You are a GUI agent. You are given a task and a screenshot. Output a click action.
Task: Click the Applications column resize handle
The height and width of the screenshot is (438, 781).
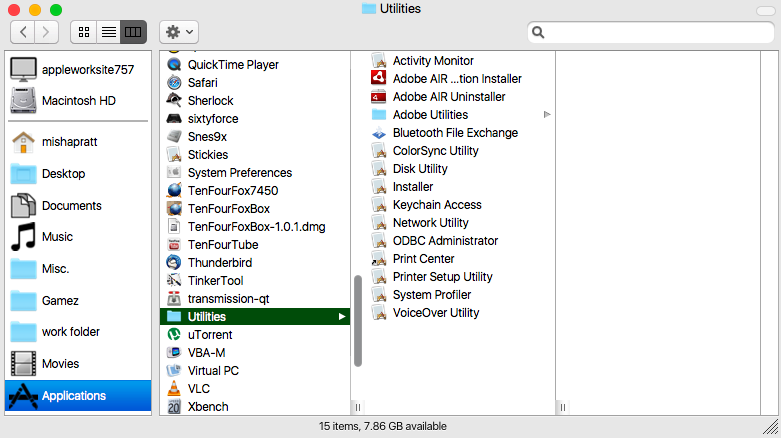coord(358,407)
